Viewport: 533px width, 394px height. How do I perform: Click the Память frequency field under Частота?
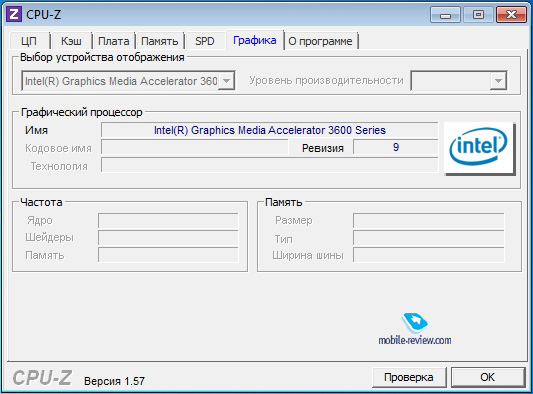[x=168, y=255]
